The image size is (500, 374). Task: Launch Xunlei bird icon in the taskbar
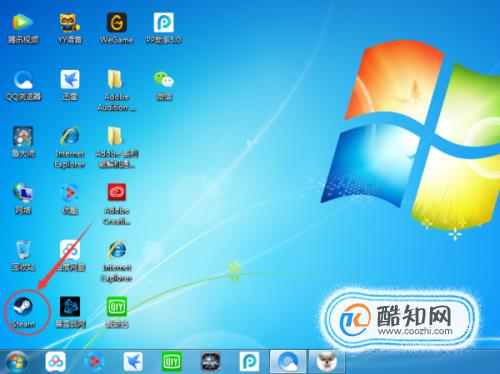point(133,362)
